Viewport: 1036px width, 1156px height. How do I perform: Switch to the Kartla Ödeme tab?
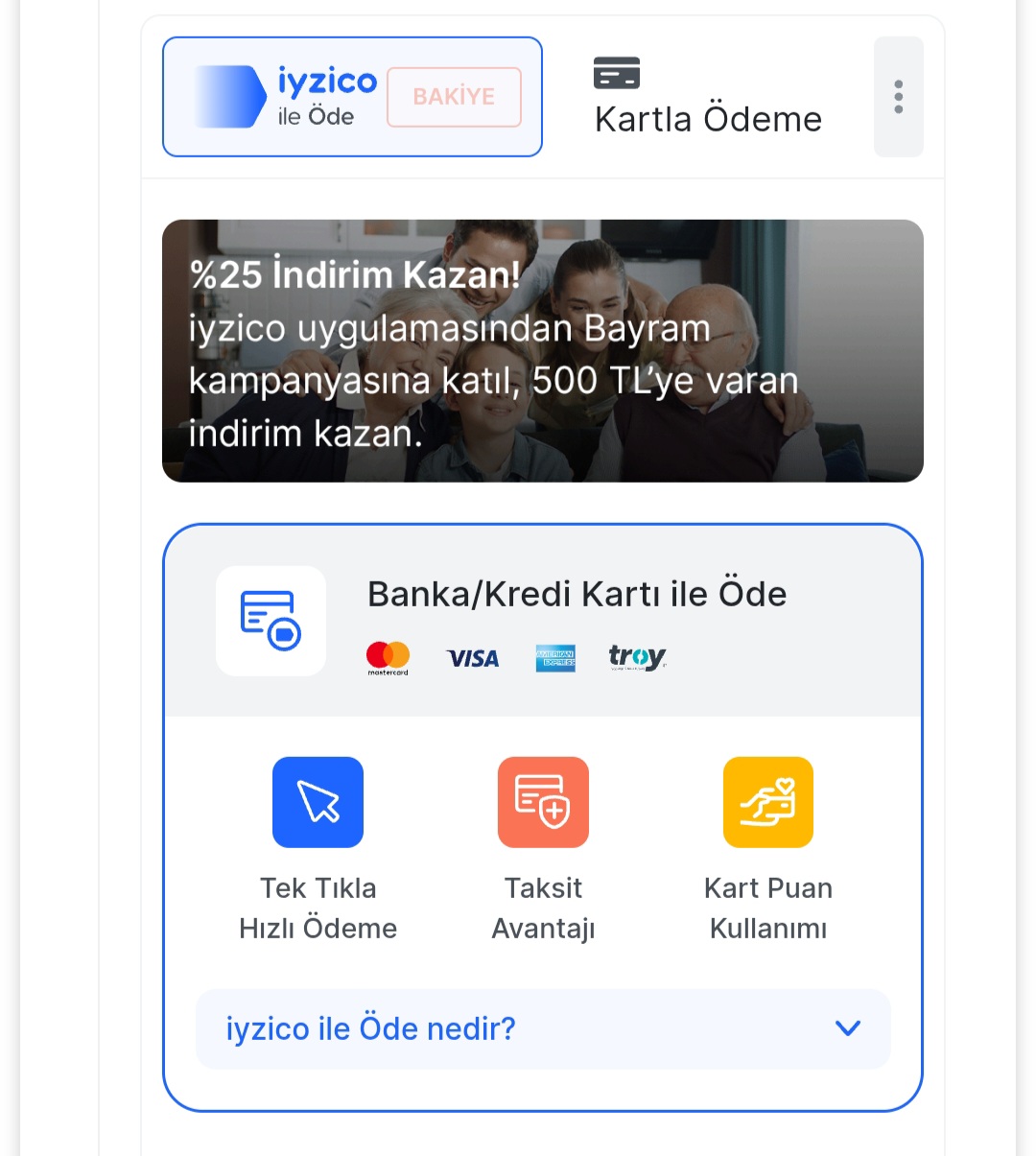click(x=708, y=119)
